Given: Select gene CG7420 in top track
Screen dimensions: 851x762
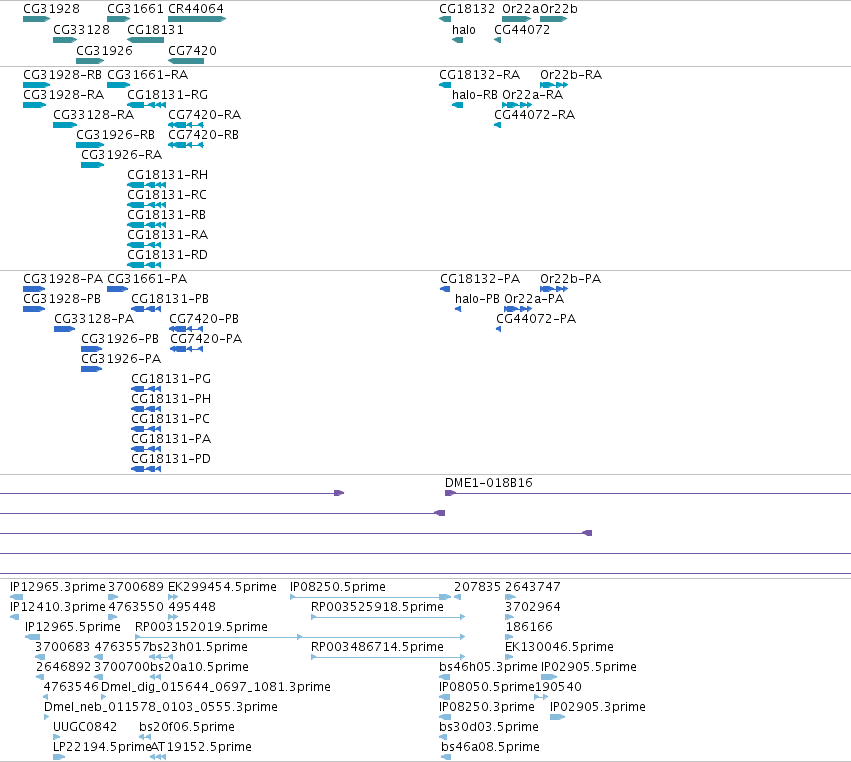Looking at the screenshot, I should pos(186,61).
